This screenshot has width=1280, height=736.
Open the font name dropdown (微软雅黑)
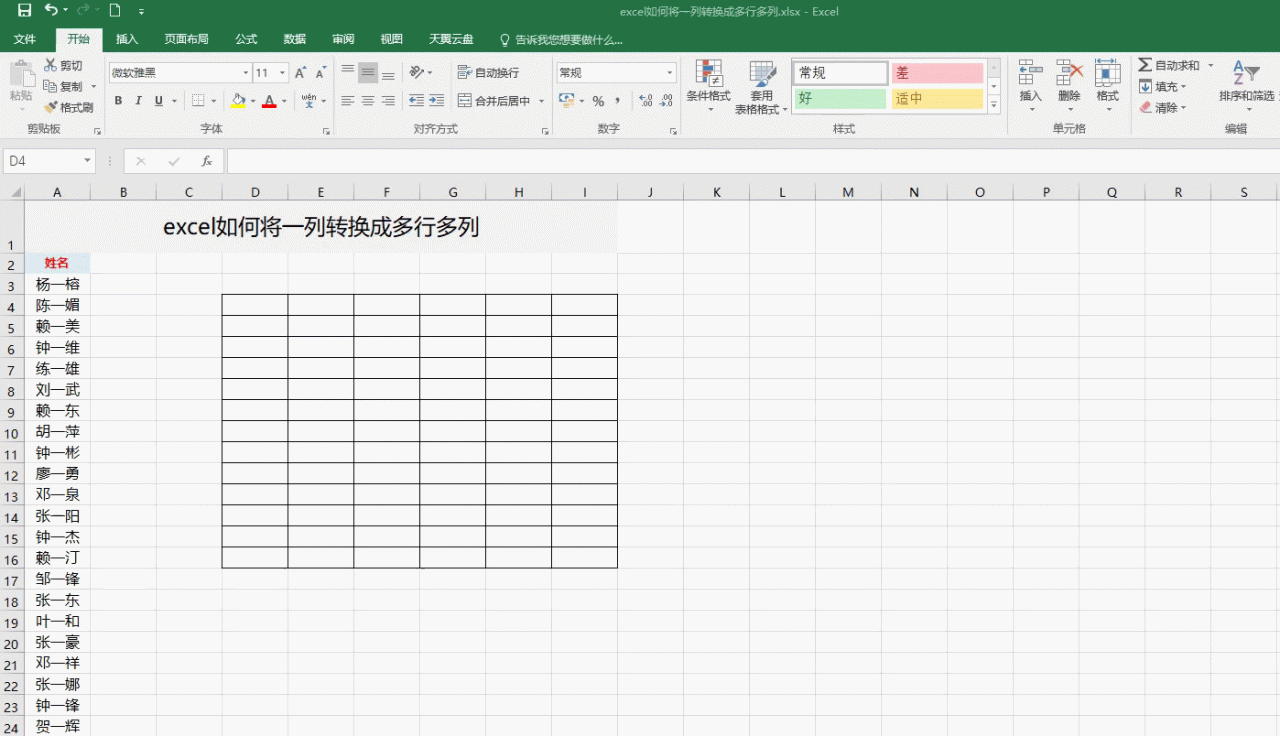coord(246,73)
